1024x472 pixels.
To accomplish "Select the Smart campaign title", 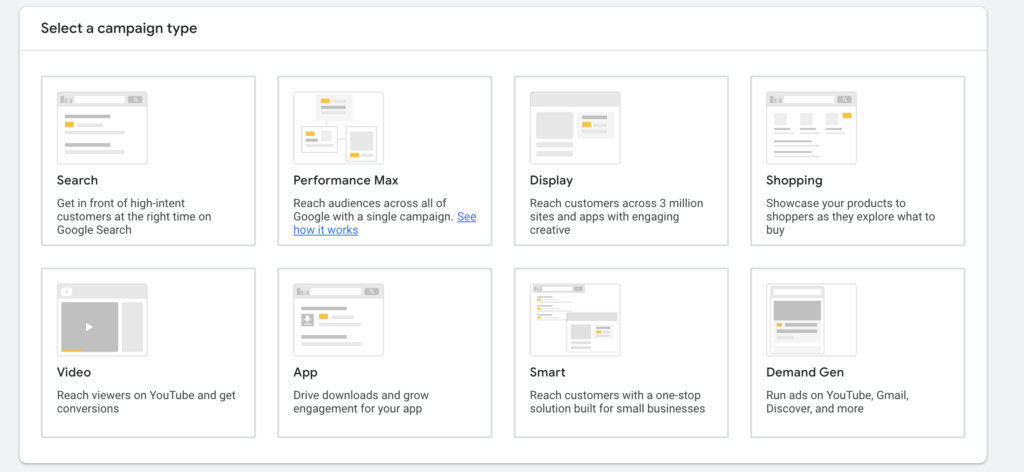I will [547, 372].
